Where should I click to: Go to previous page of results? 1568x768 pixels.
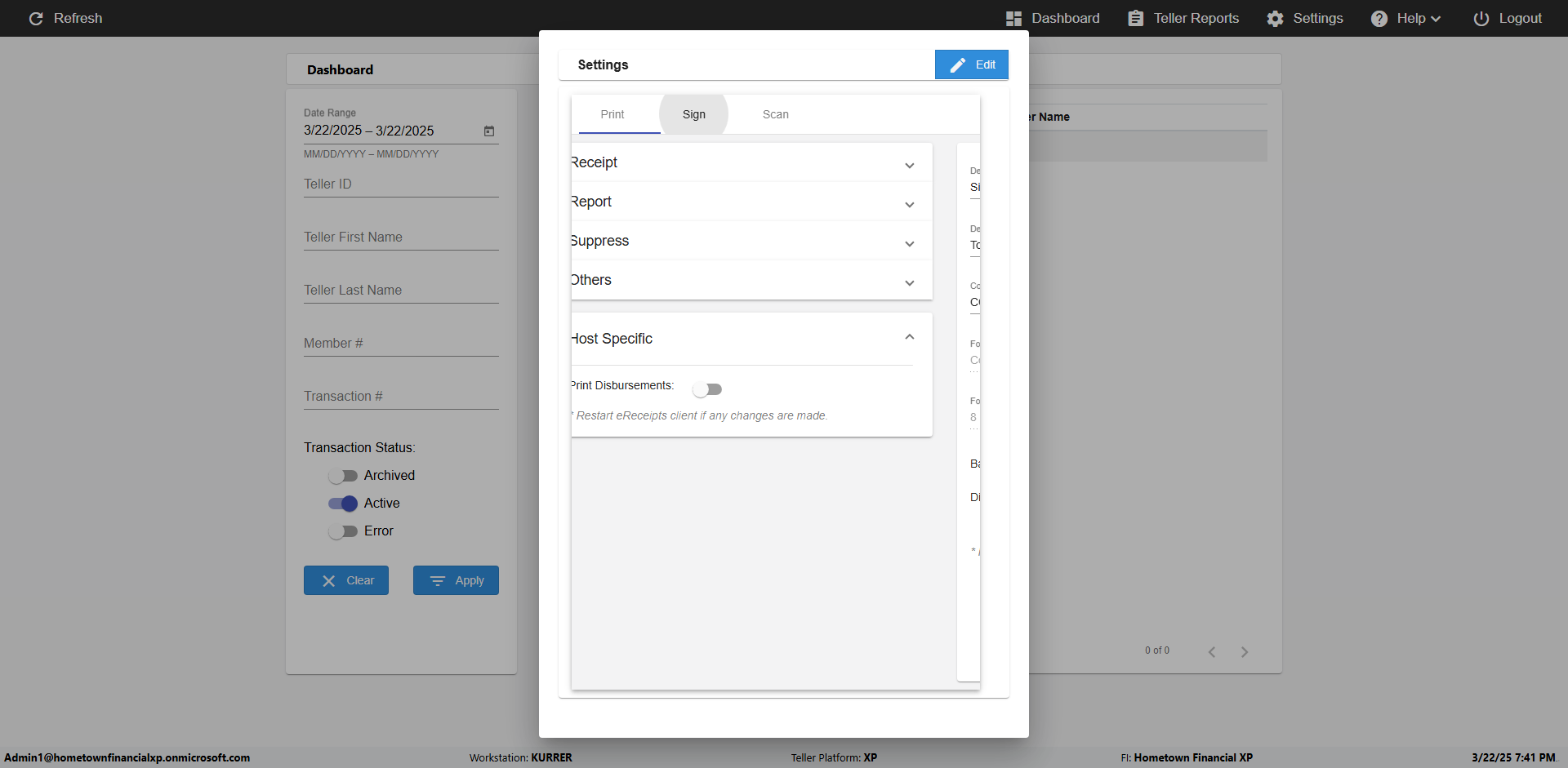click(x=1212, y=651)
